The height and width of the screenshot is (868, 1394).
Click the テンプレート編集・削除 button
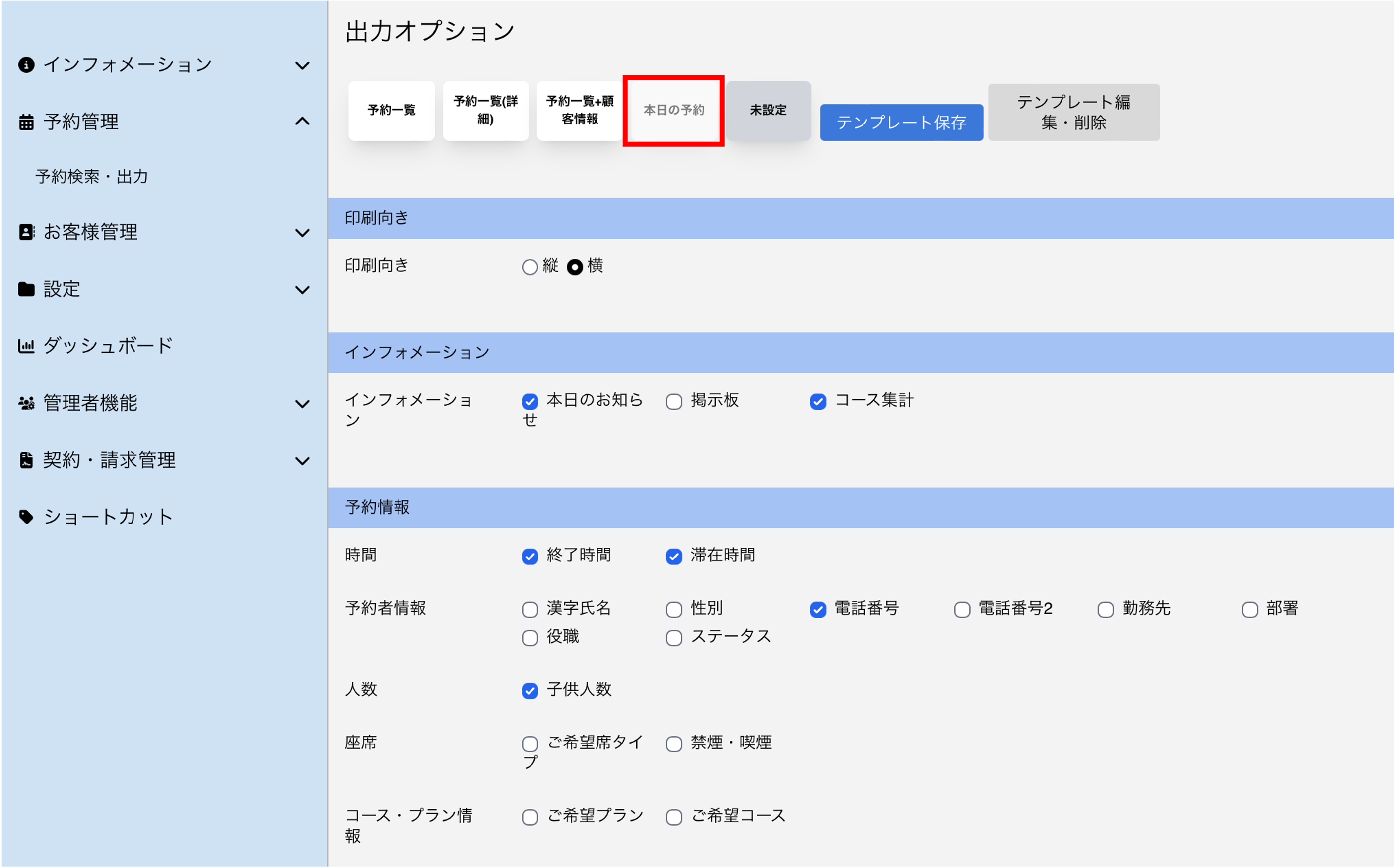click(x=1073, y=112)
